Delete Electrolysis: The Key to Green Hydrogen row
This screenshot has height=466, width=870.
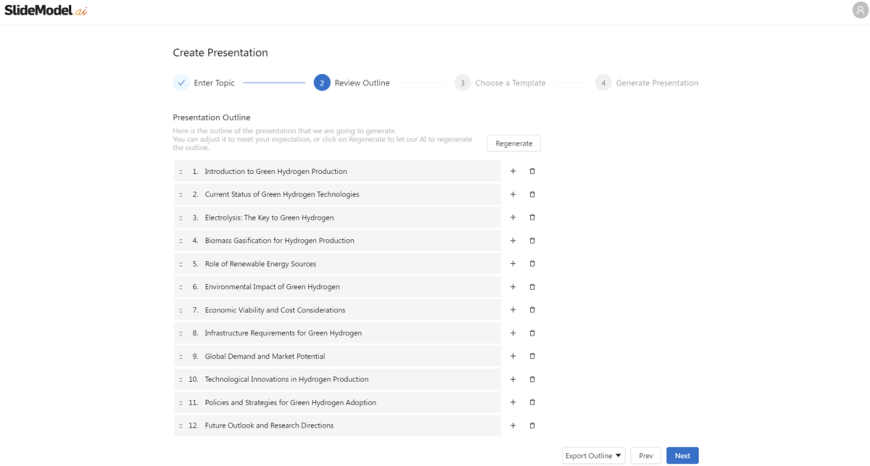point(532,217)
